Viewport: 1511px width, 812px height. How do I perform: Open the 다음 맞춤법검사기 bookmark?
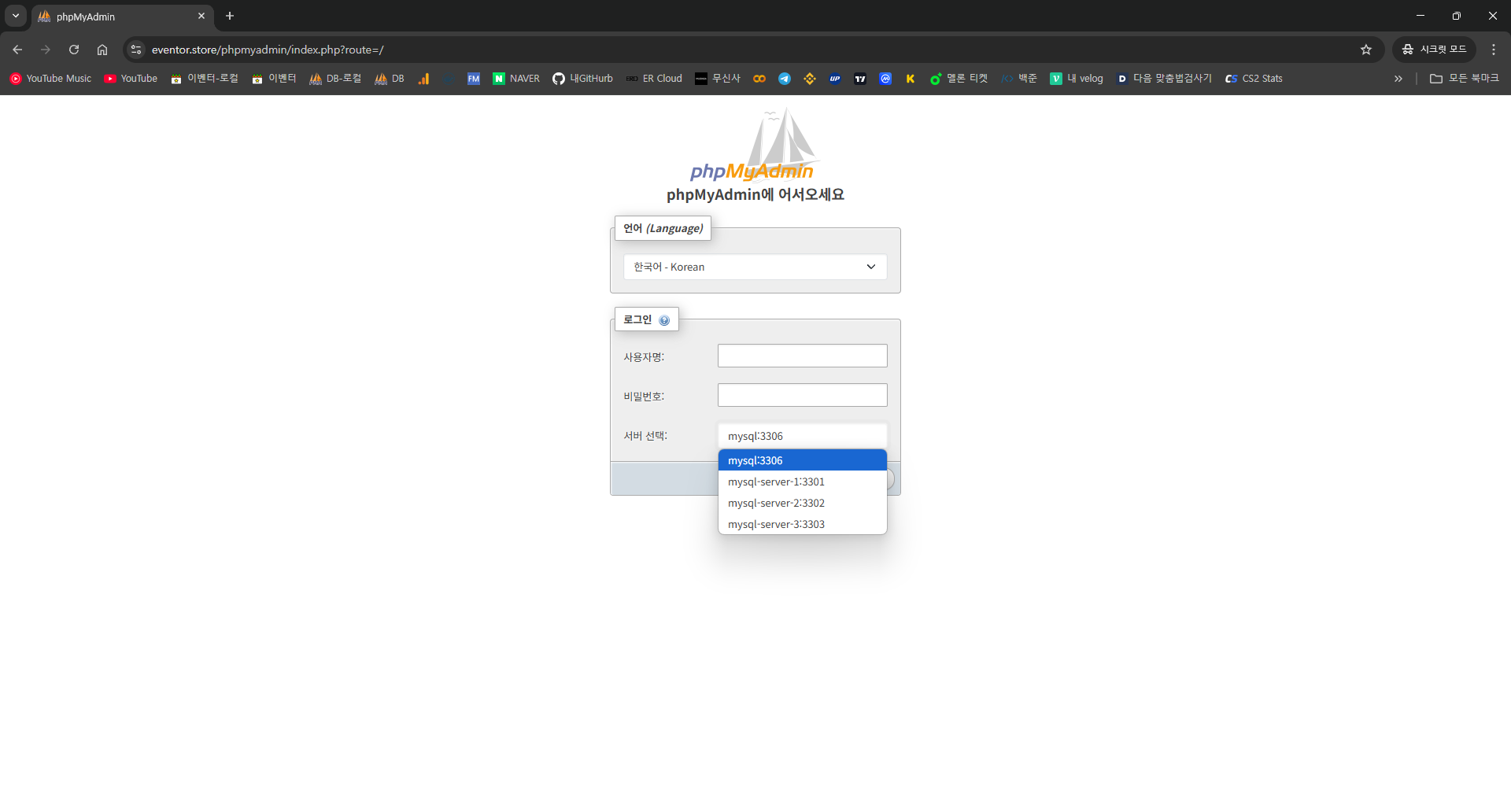[x=1164, y=79]
